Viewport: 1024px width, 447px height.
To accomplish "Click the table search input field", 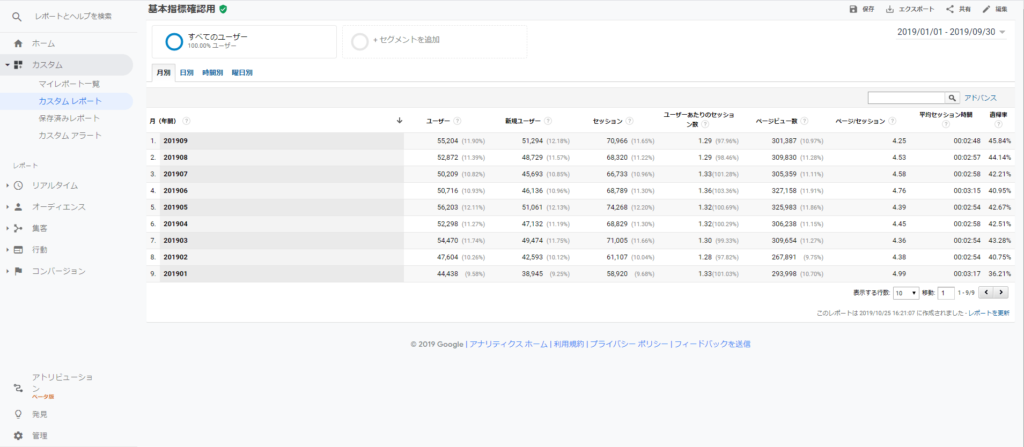I will 906,98.
